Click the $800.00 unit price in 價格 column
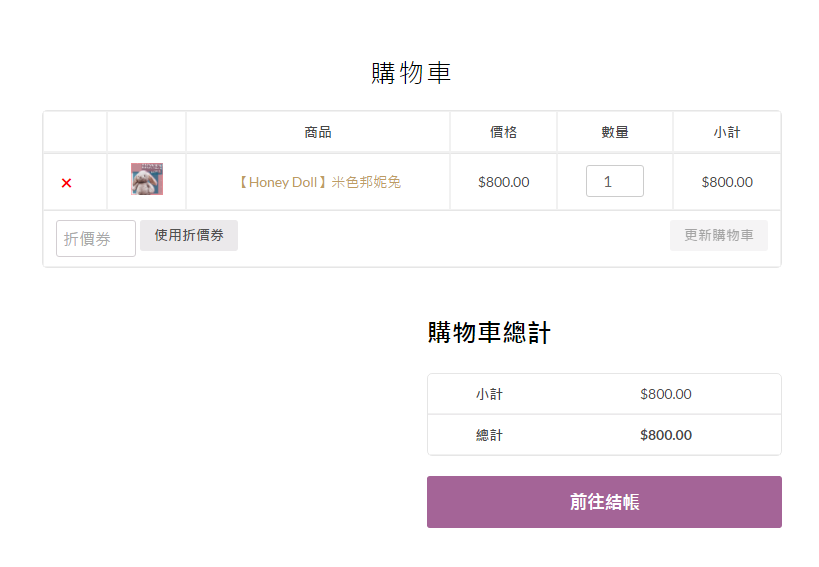 pyautogui.click(x=503, y=182)
